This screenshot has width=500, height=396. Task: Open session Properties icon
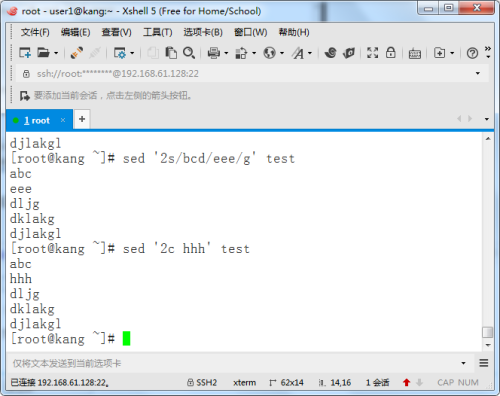click(120, 53)
